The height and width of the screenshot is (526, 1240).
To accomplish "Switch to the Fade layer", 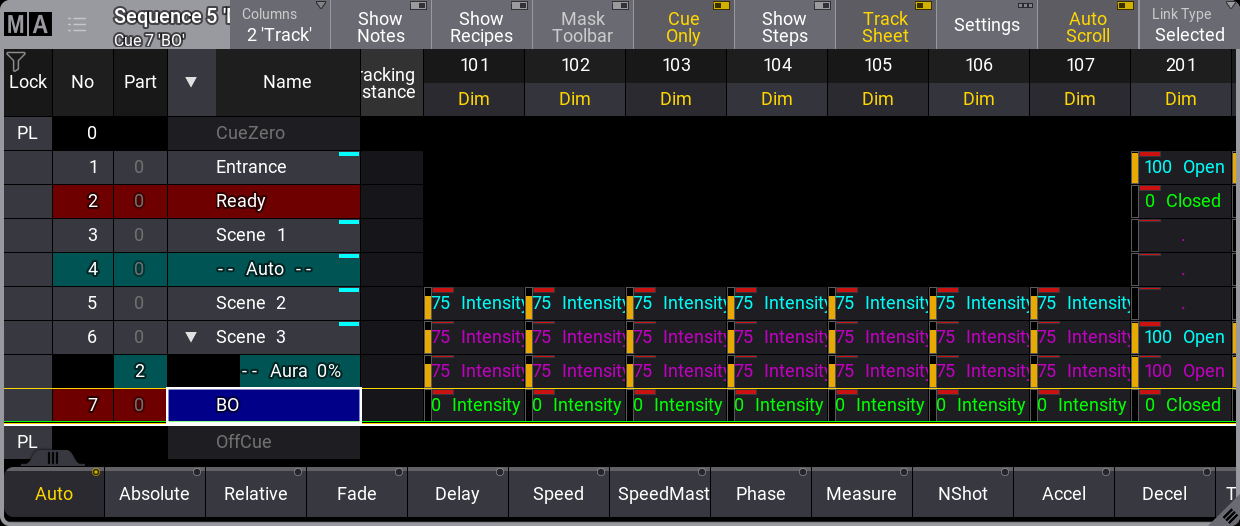I will pyautogui.click(x=356, y=493).
